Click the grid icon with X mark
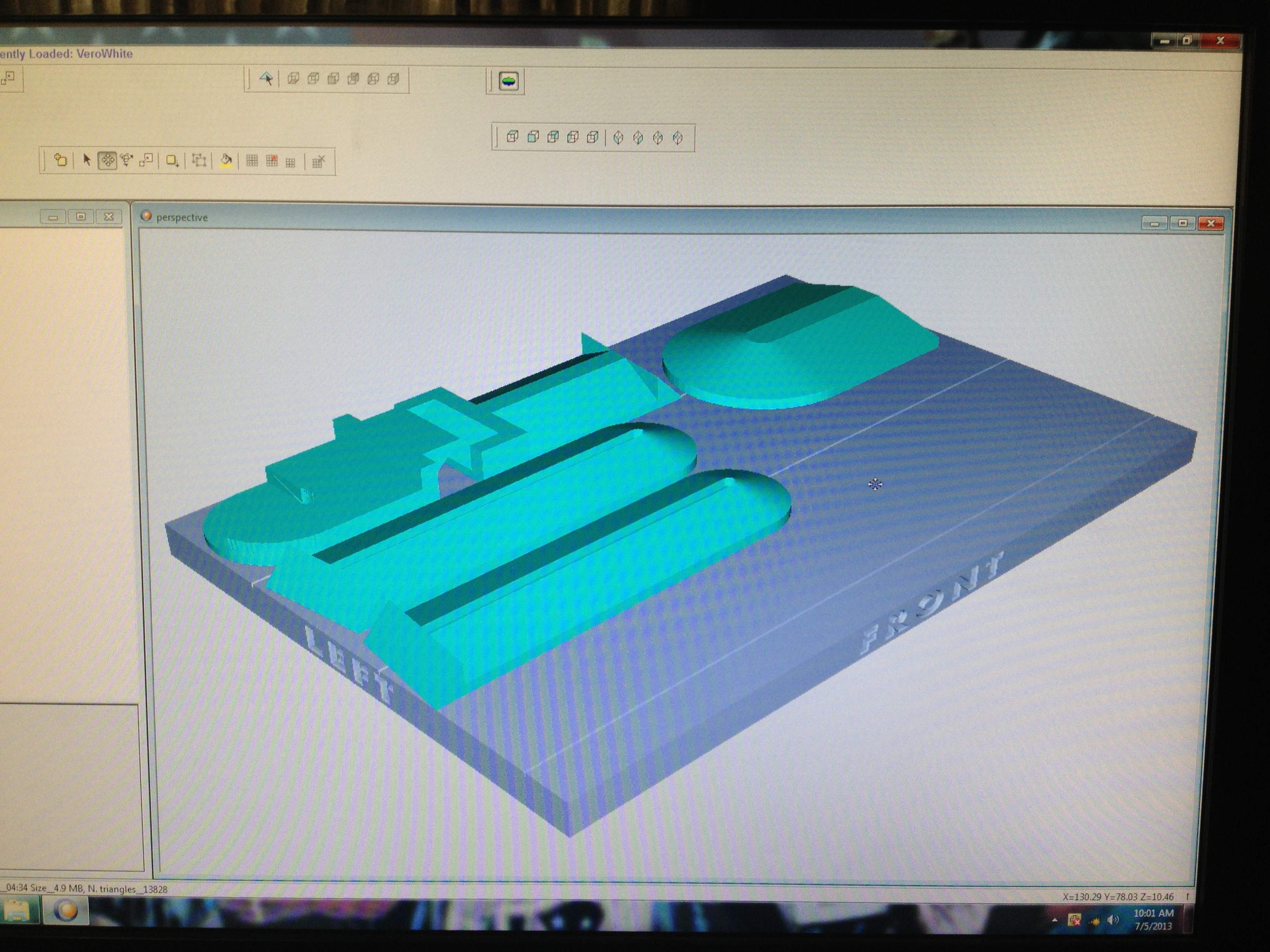1270x952 pixels. [x=319, y=161]
